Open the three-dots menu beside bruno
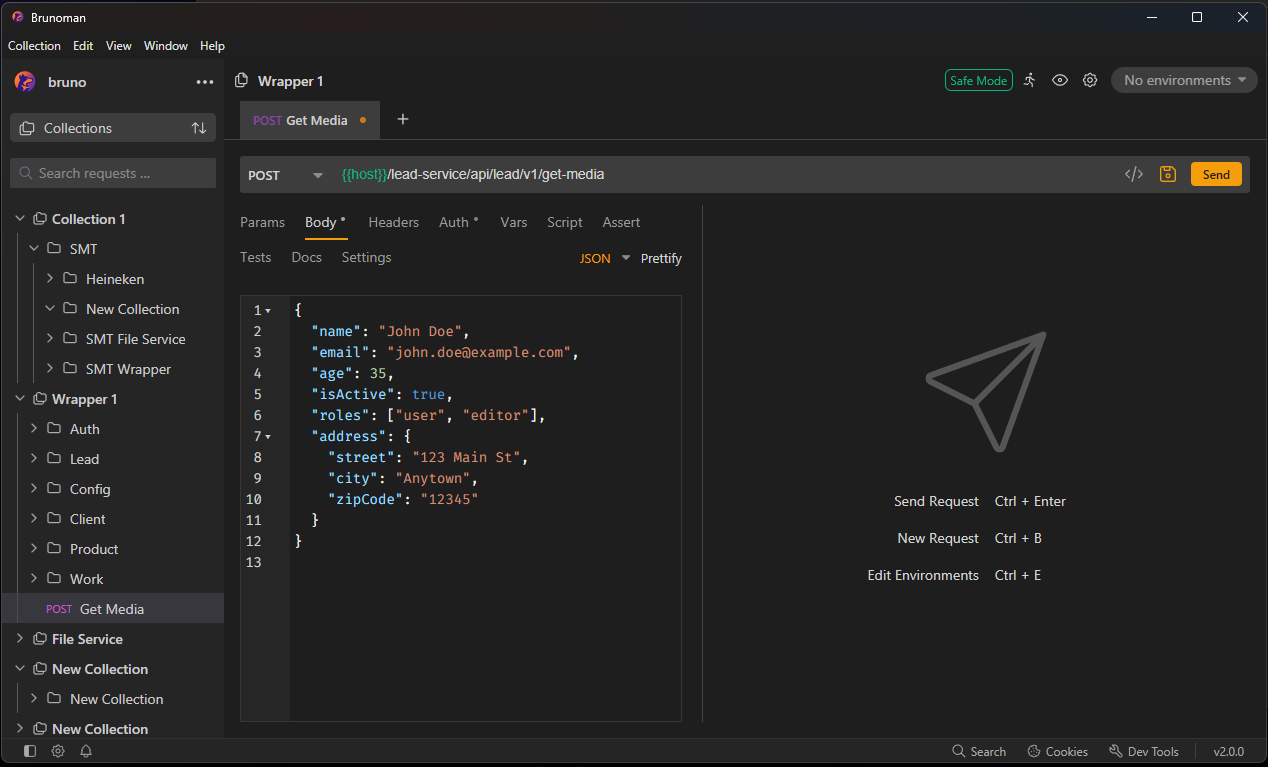 (205, 82)
